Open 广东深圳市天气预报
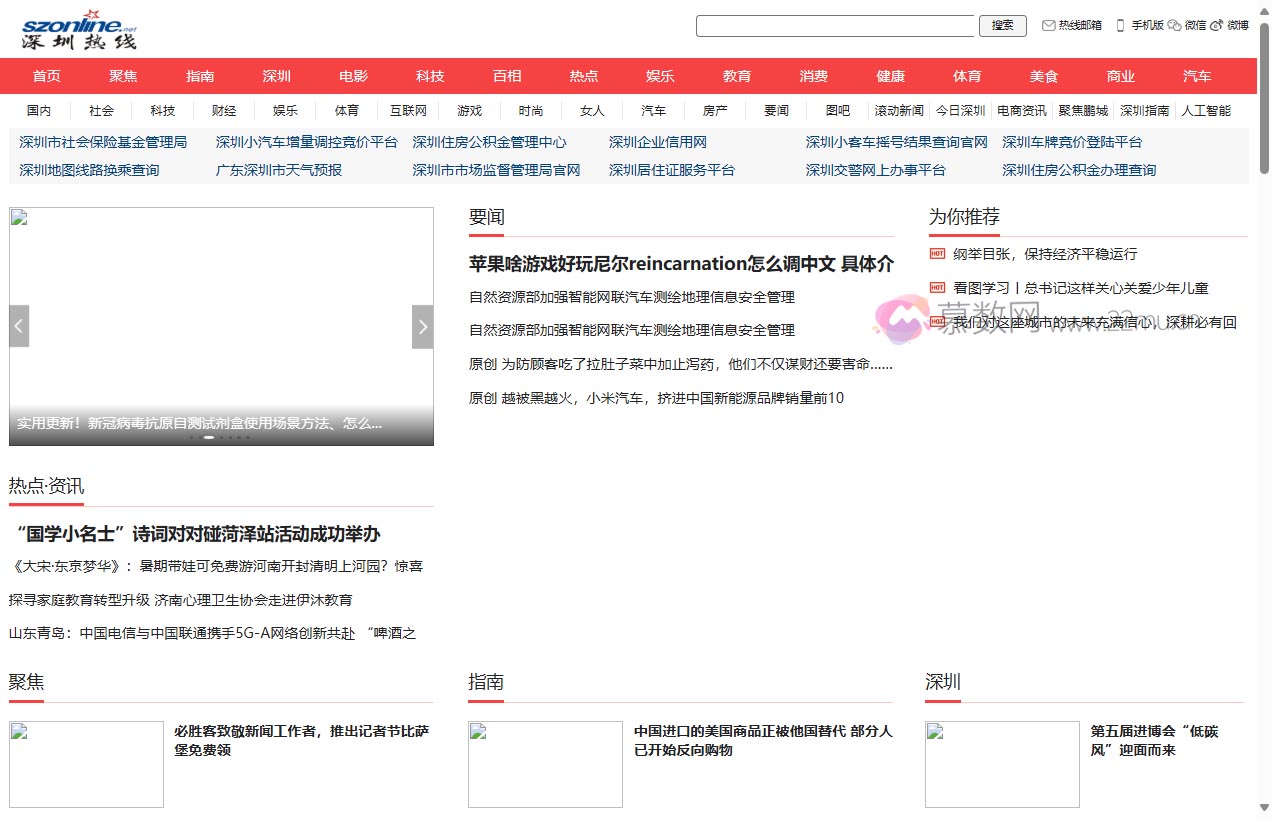The height and width of the screenshot is (819, 1272). coord(277,169)
